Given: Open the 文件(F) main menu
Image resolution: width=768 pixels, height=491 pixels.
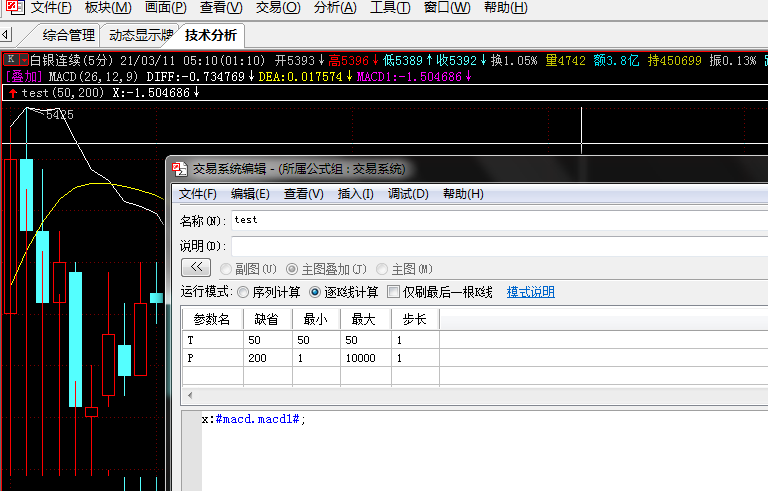Looking at the screenshot, I should pyautogui.click(x=51, y=7).
